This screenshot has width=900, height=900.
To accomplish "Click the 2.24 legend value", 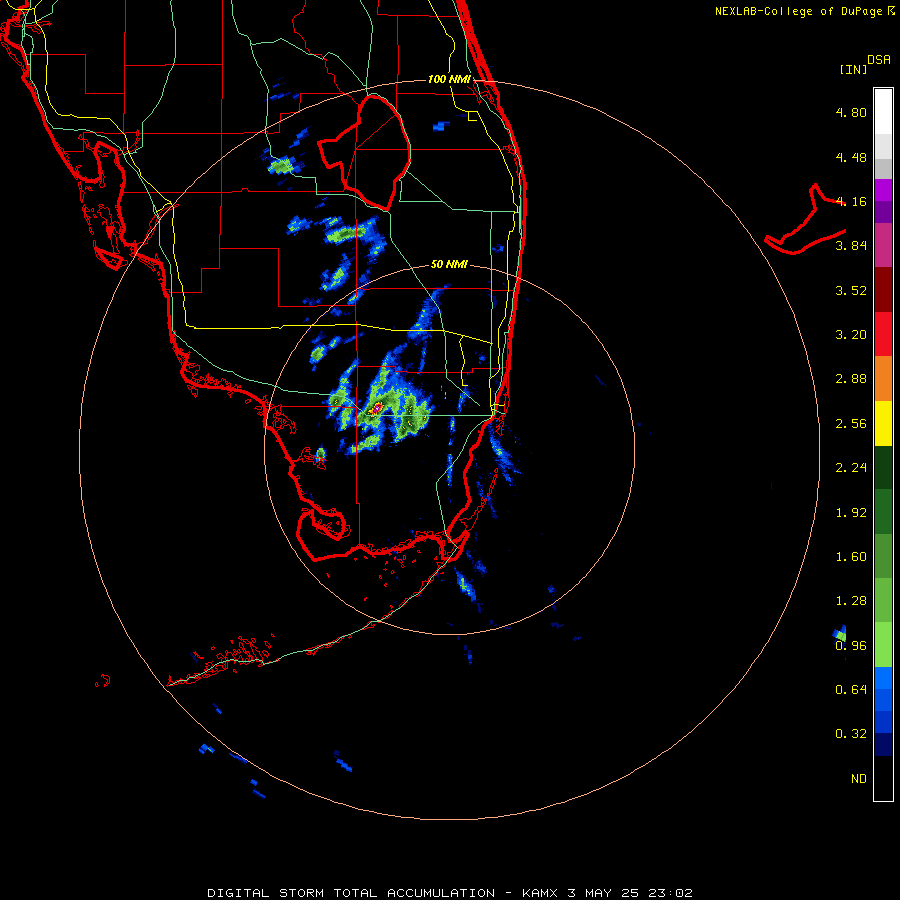I will [851, 468].
